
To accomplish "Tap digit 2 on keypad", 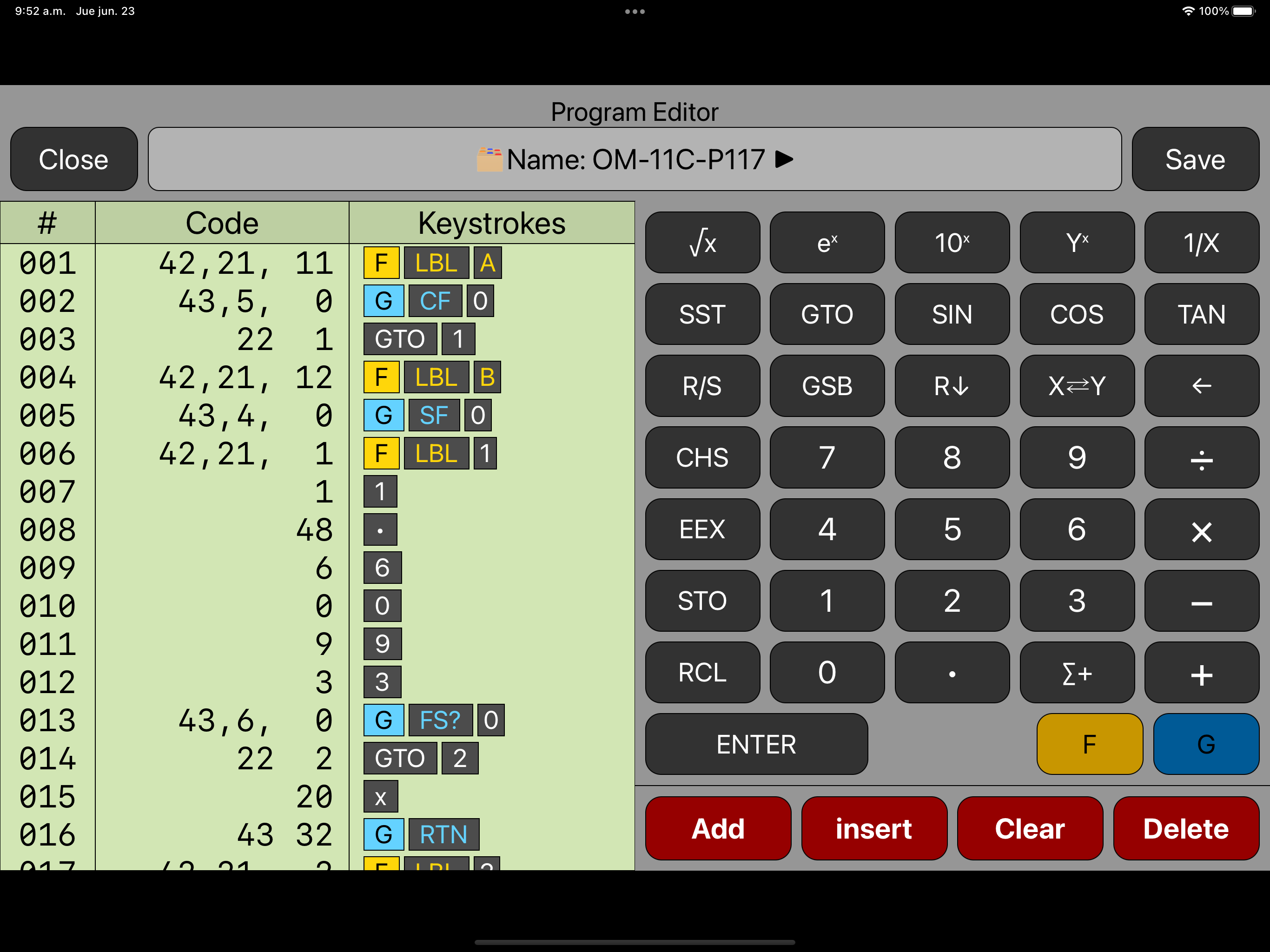I will click(952, 601).
